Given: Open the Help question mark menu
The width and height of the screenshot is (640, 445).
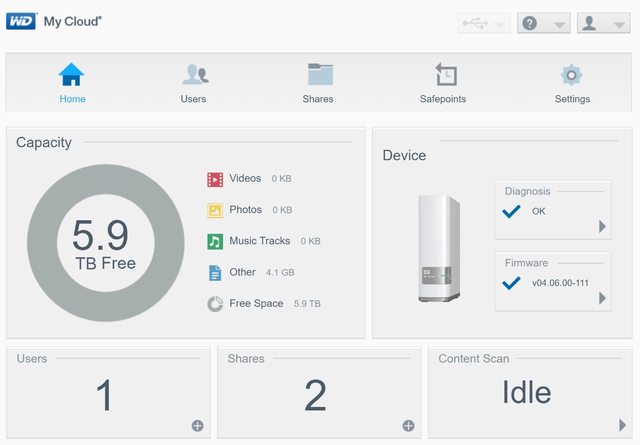Looking at the screenshot, I should [x=543, y=23].
